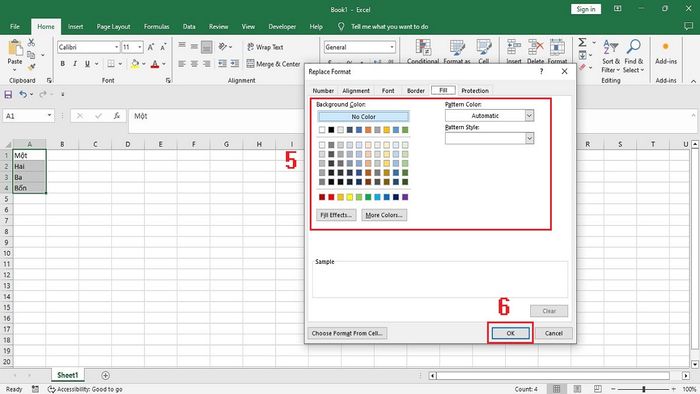
Task: Open the General number format dropdown
Action: coord(392,47)
